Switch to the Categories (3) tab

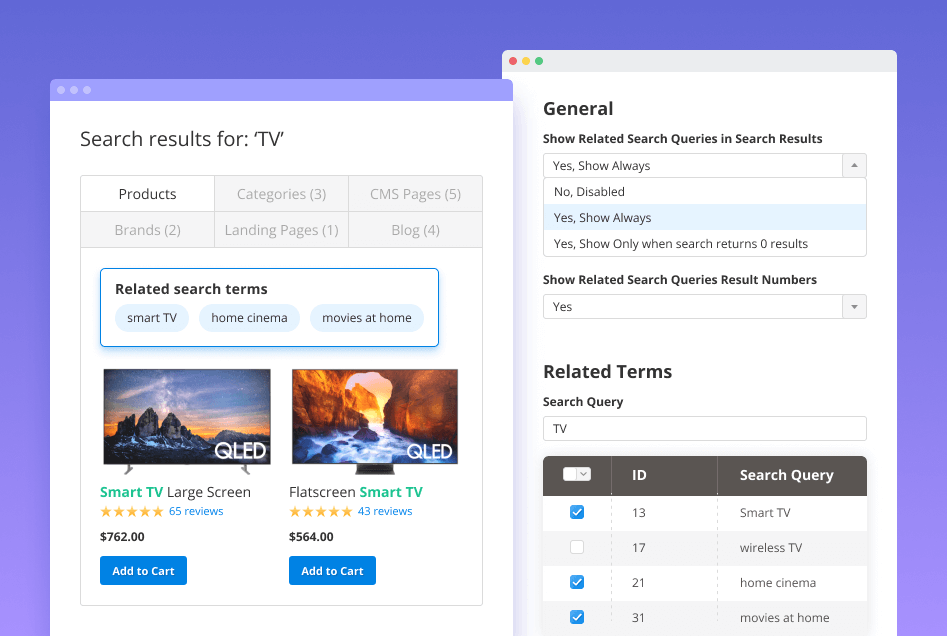281,194
